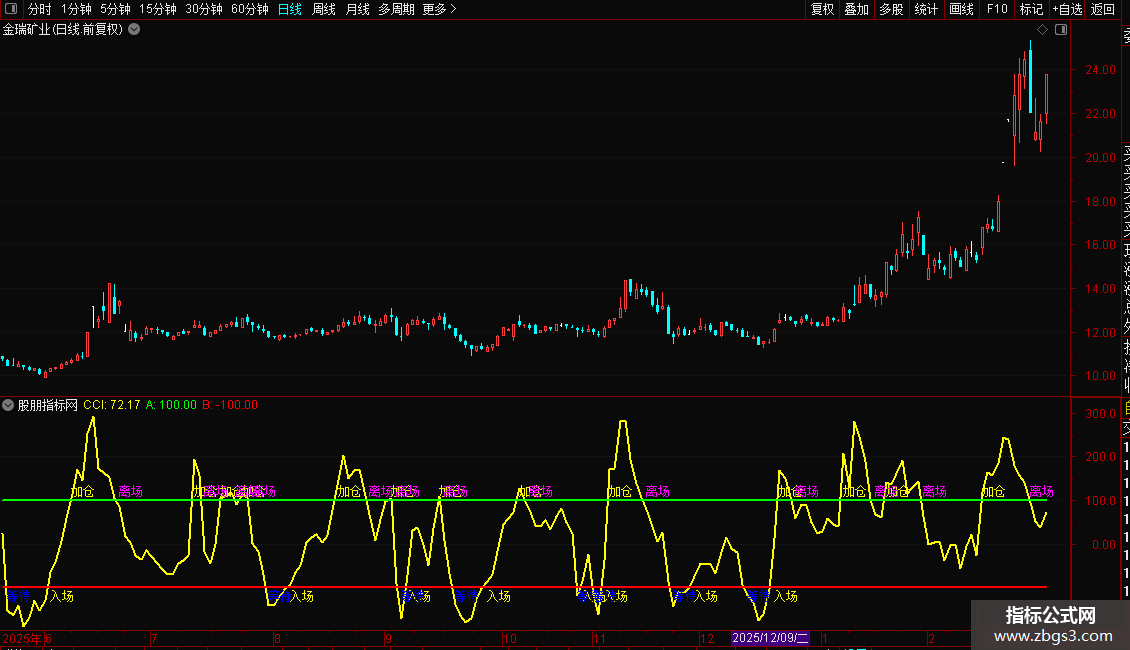1130x650 pixels.
Task: Click the 2025/12/09 date marker on timeline
Action: [x=771, y=637]
